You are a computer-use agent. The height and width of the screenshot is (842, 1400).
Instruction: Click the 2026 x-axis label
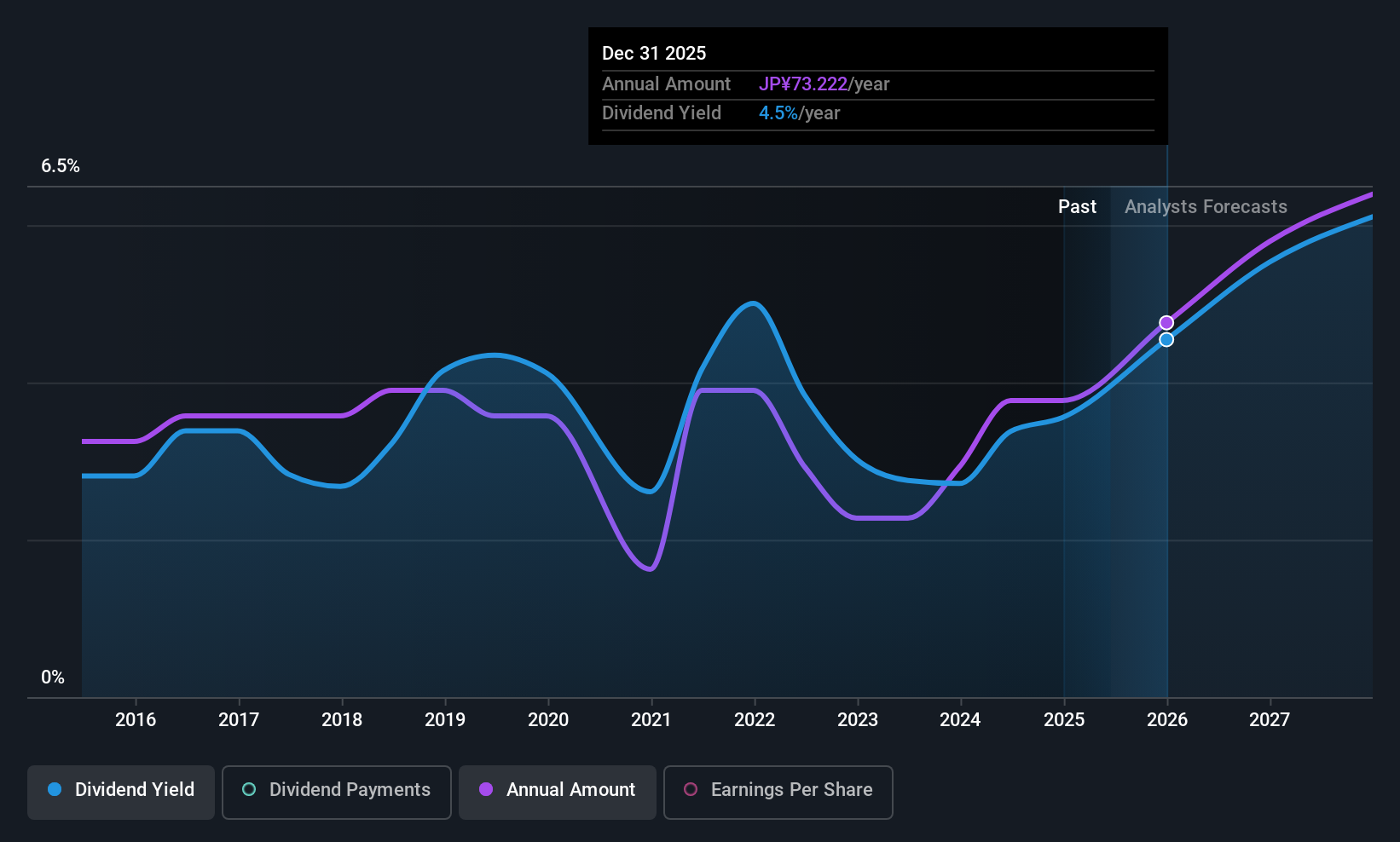(x=1167, y=720)
